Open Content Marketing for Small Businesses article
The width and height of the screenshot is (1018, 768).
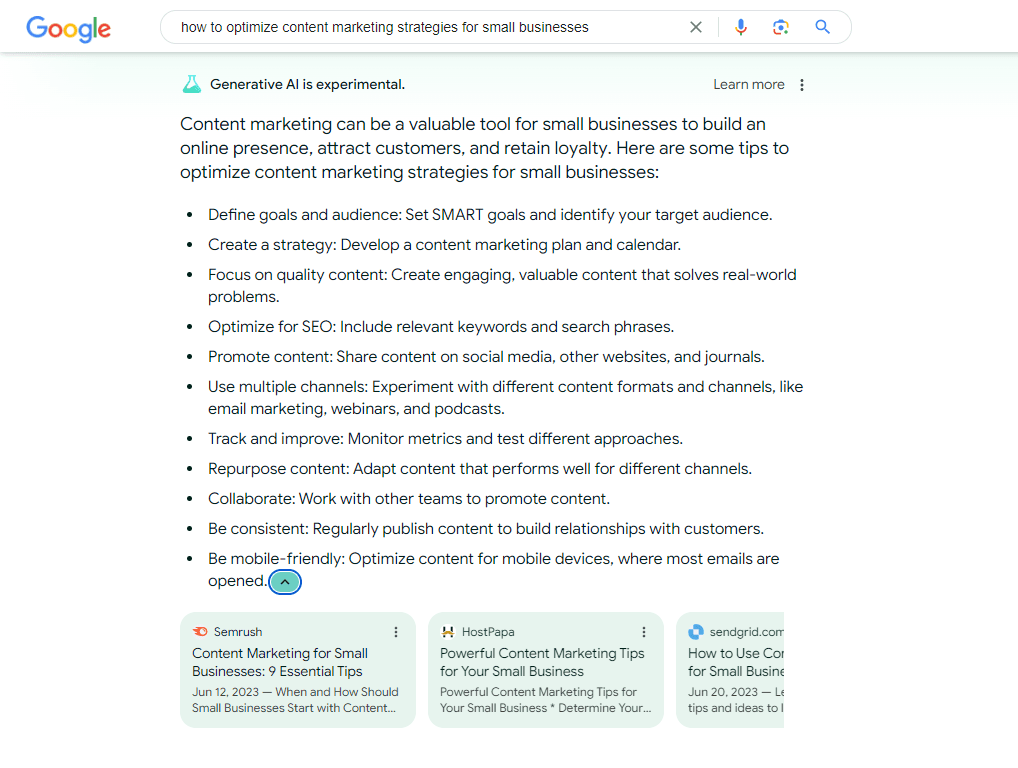click(x=280, y=662)
